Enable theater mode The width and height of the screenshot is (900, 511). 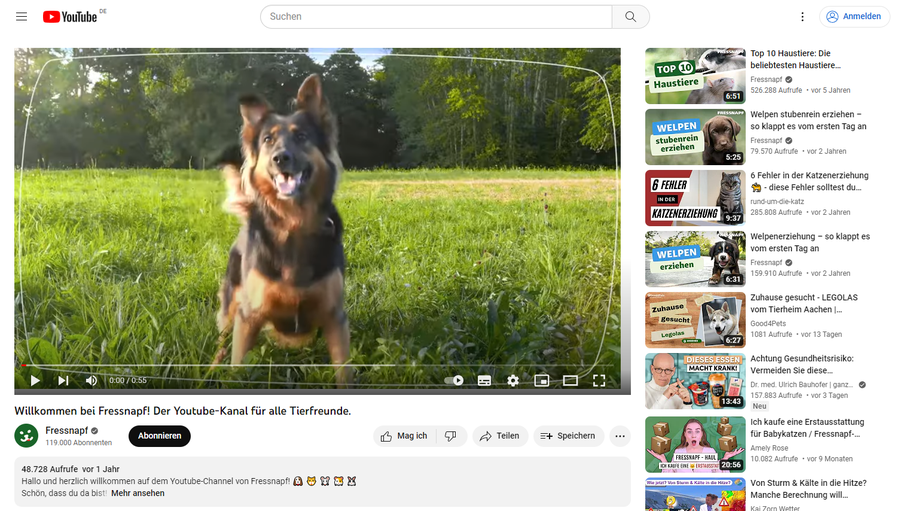(570, 381)
